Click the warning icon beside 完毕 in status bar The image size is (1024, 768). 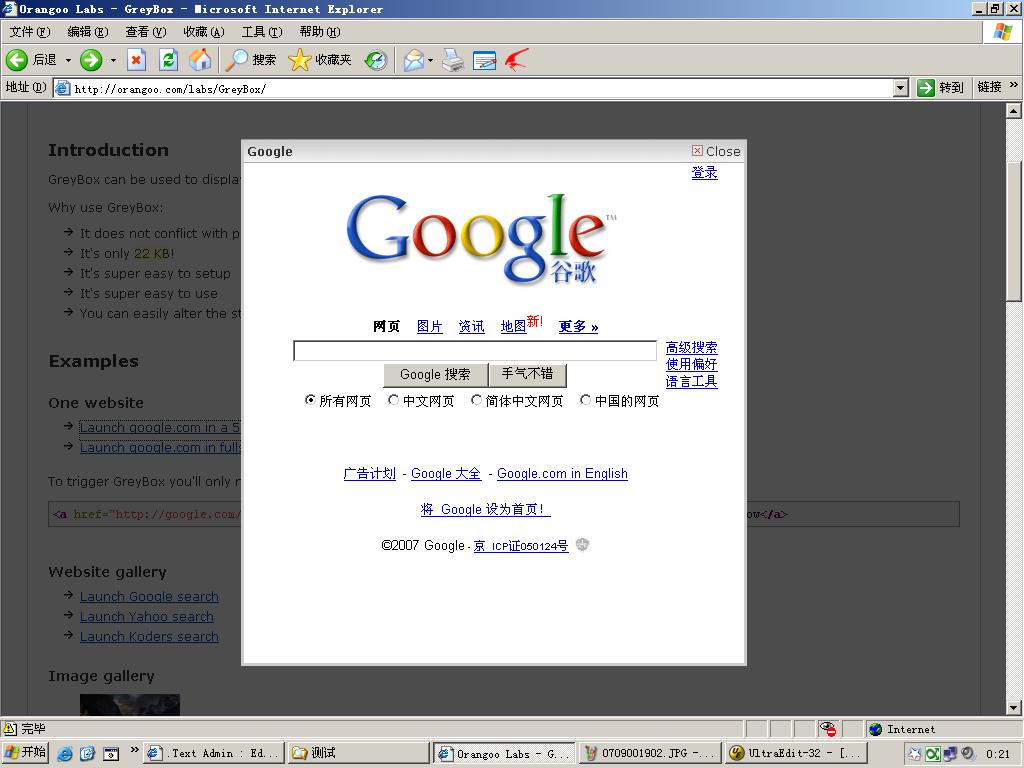click(x=10, y=729)
